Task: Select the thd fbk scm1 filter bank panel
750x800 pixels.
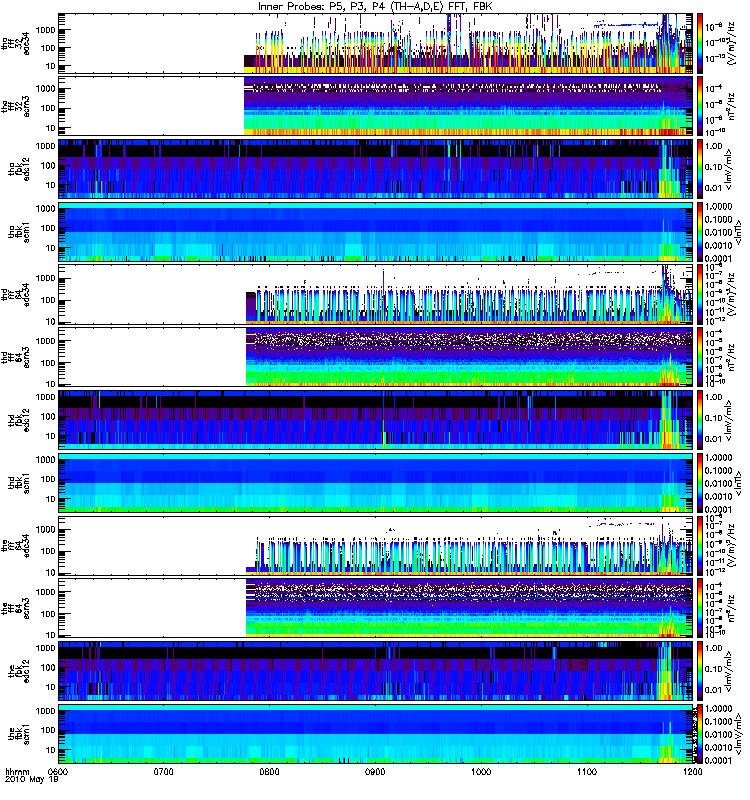Action: pos(376,483)
